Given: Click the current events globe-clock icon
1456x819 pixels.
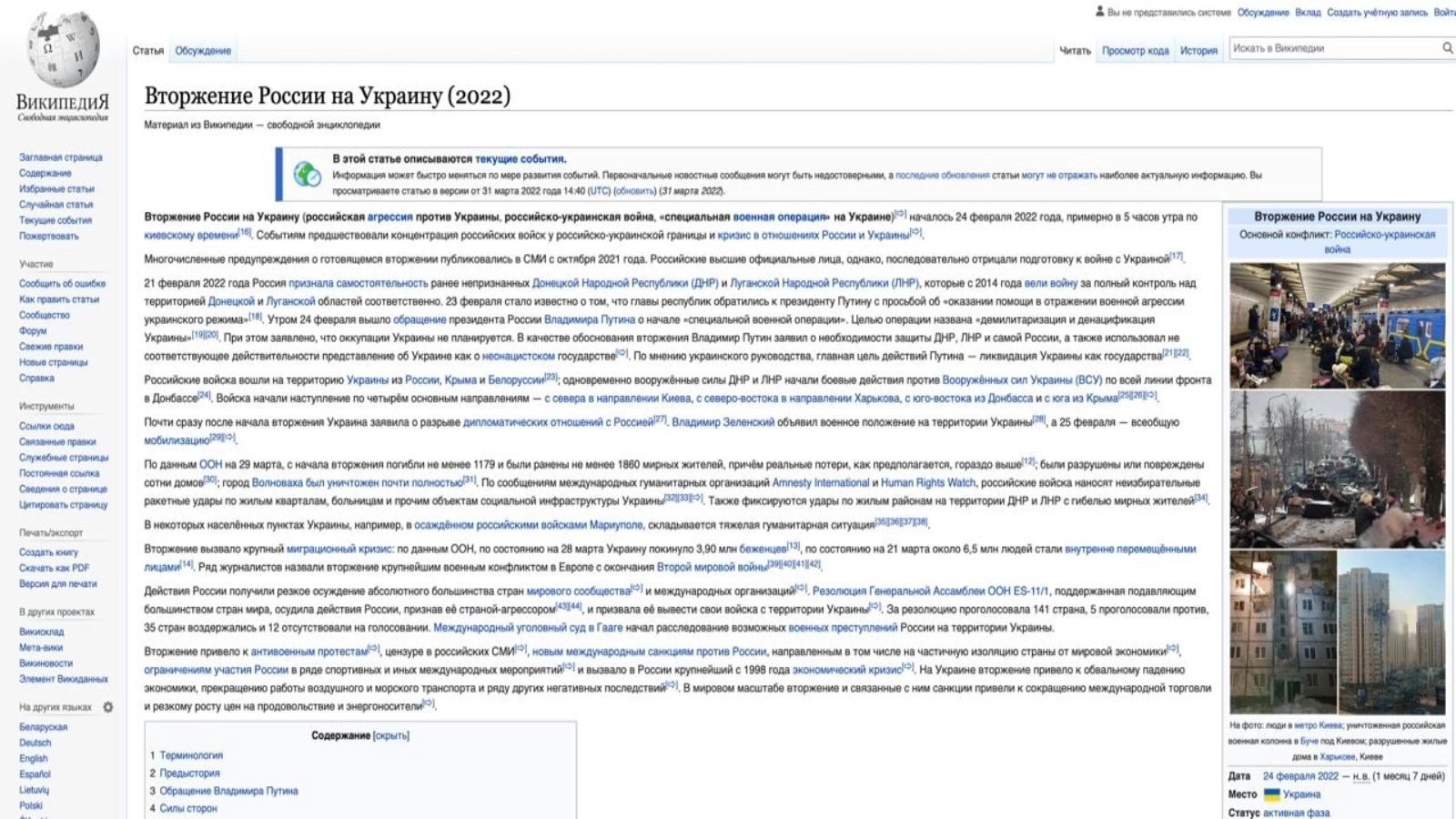Looking at the screenshot, I should point(307,174).
